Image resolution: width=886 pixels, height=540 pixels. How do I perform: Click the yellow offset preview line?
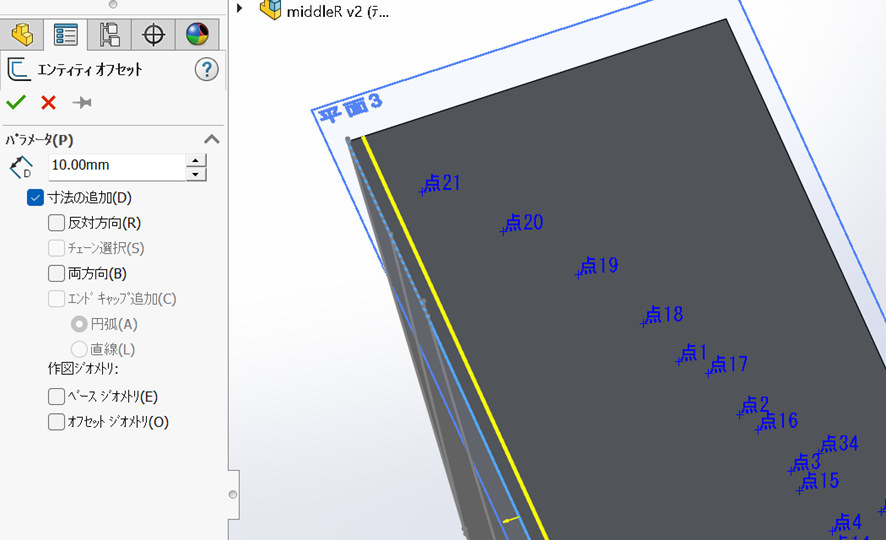click(x=455, y=338)
